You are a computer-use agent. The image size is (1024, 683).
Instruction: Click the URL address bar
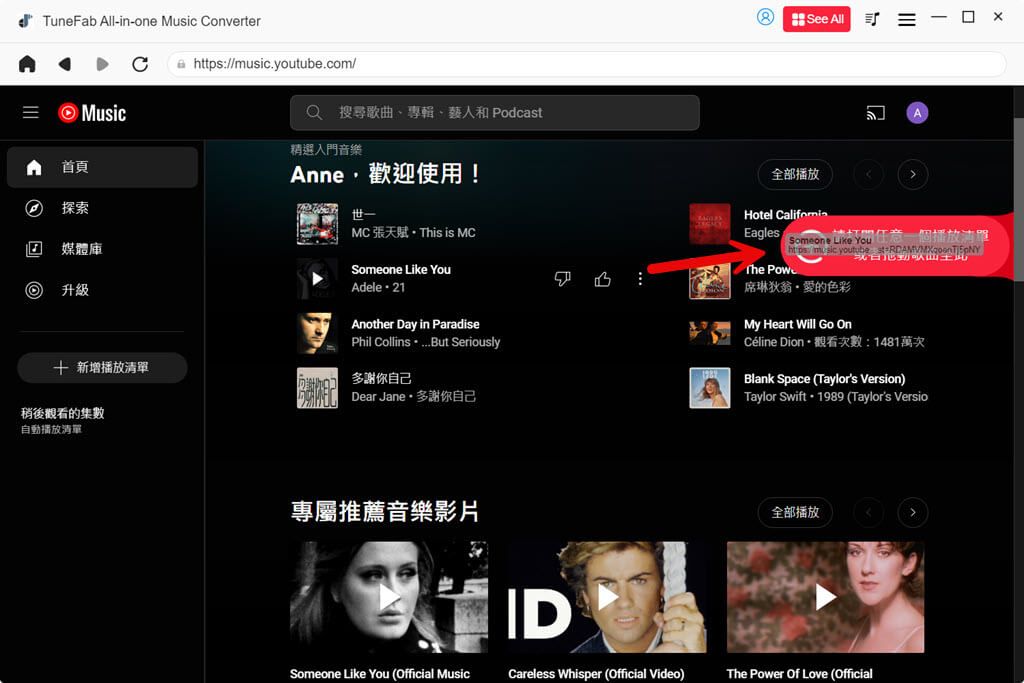586,64
